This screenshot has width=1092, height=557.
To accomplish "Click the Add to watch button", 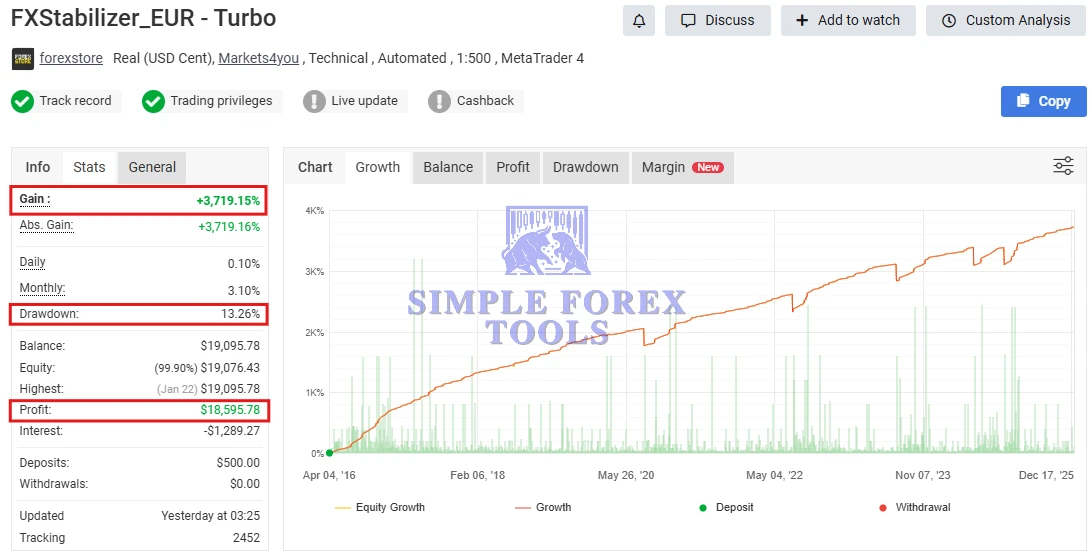I will [x=848, y=20].
